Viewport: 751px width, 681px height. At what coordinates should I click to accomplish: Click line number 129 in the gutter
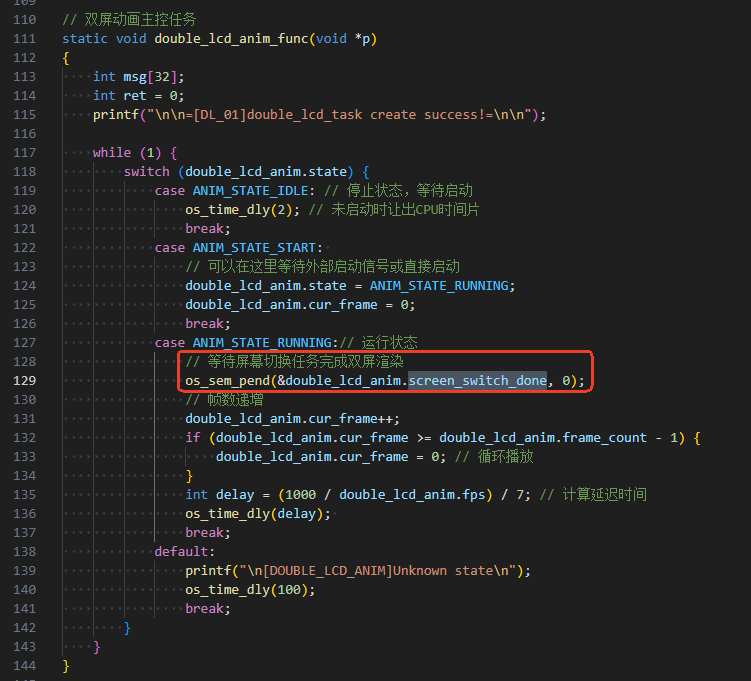(24, 381)
